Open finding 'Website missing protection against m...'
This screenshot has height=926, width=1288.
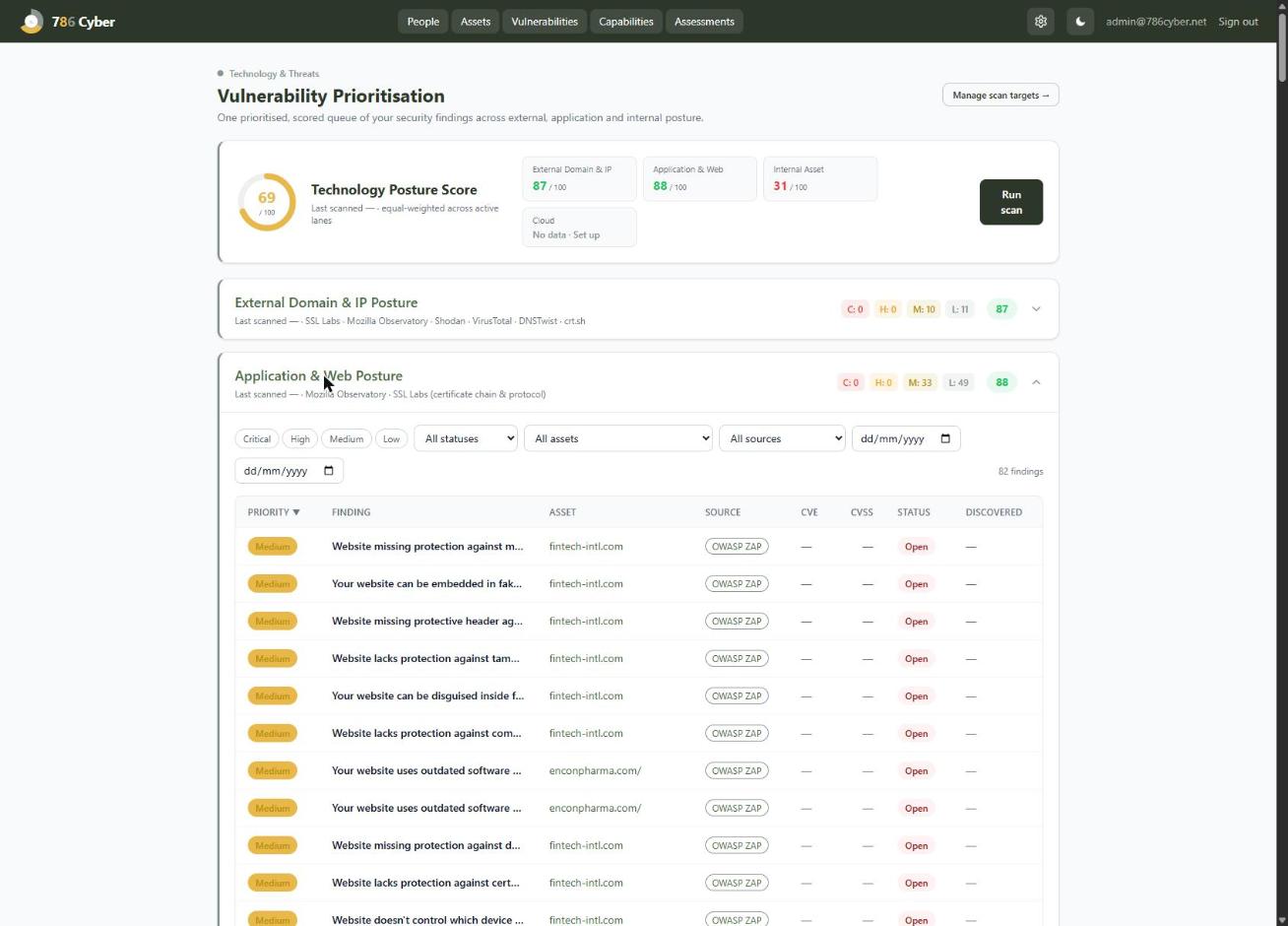[427, 546]
